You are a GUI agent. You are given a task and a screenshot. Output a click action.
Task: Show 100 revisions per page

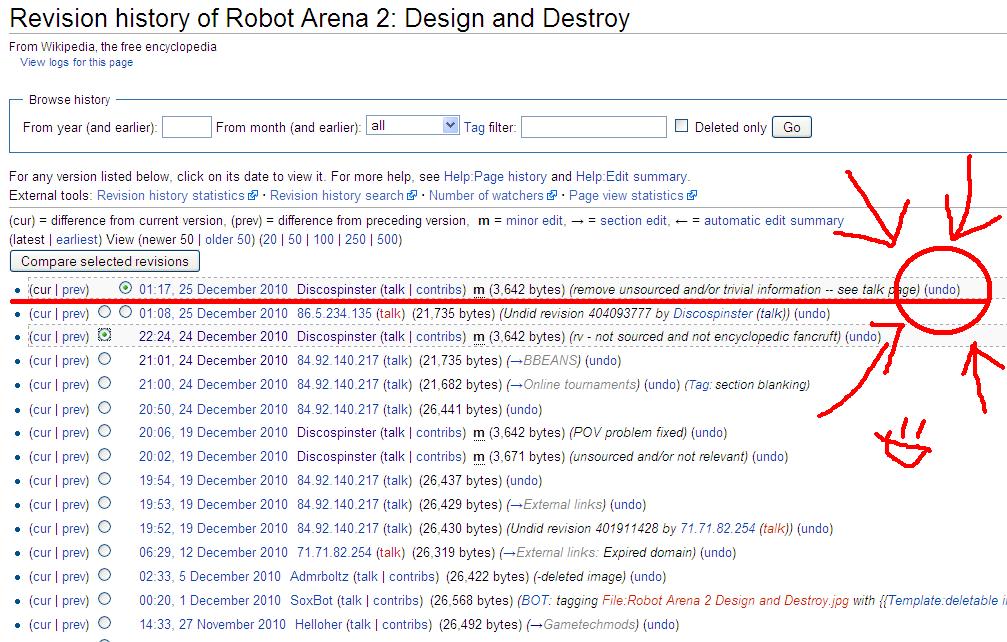[323, 239]
